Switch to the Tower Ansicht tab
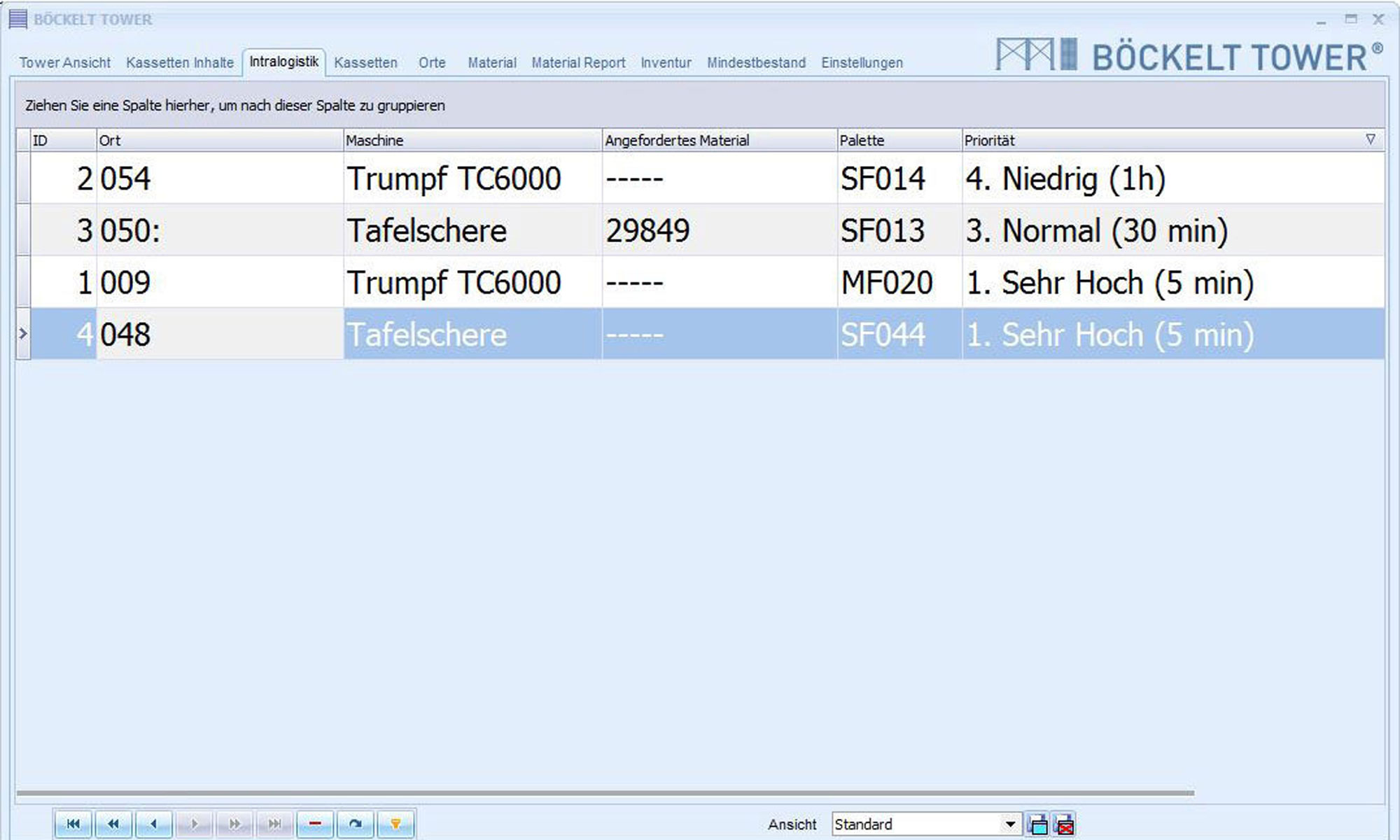 pos(65,62)
